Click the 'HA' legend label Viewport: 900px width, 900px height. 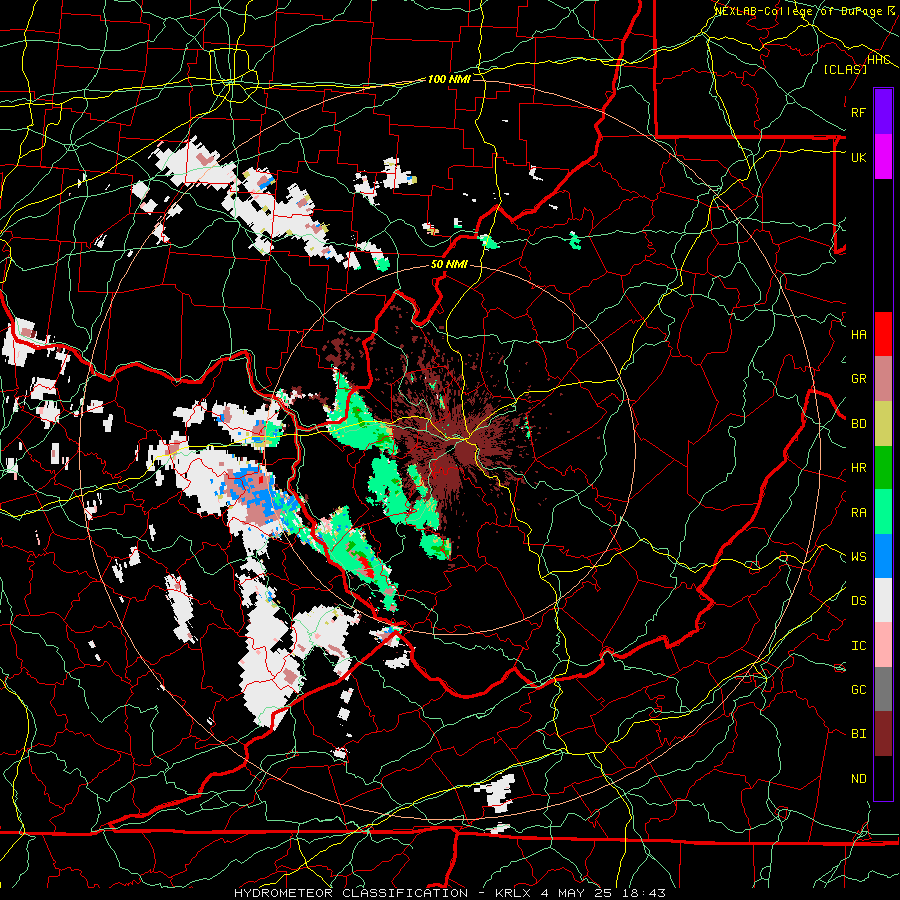click(x=858, y=335)
